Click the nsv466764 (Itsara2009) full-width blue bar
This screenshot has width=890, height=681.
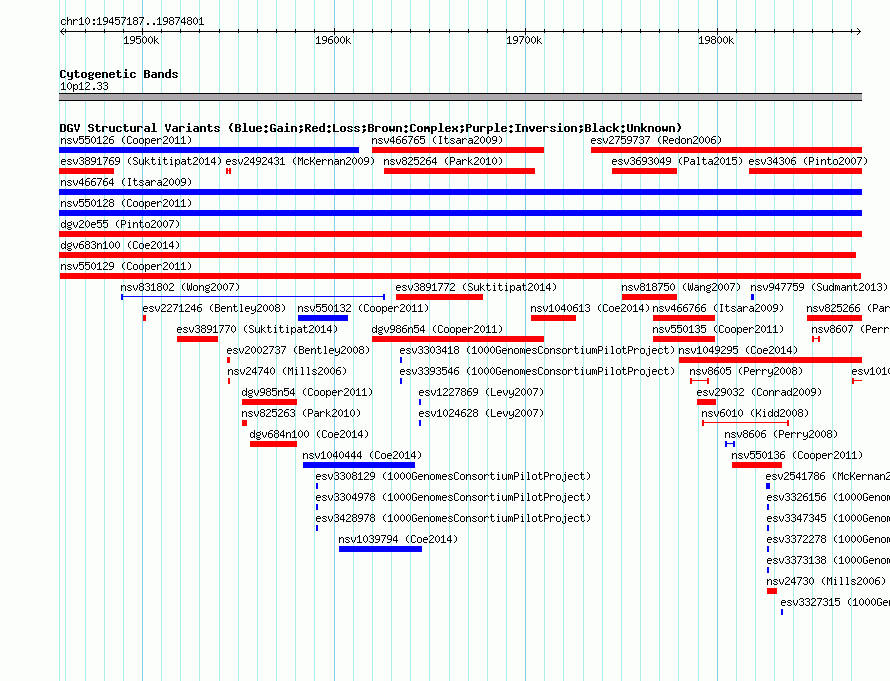point(460,192)
